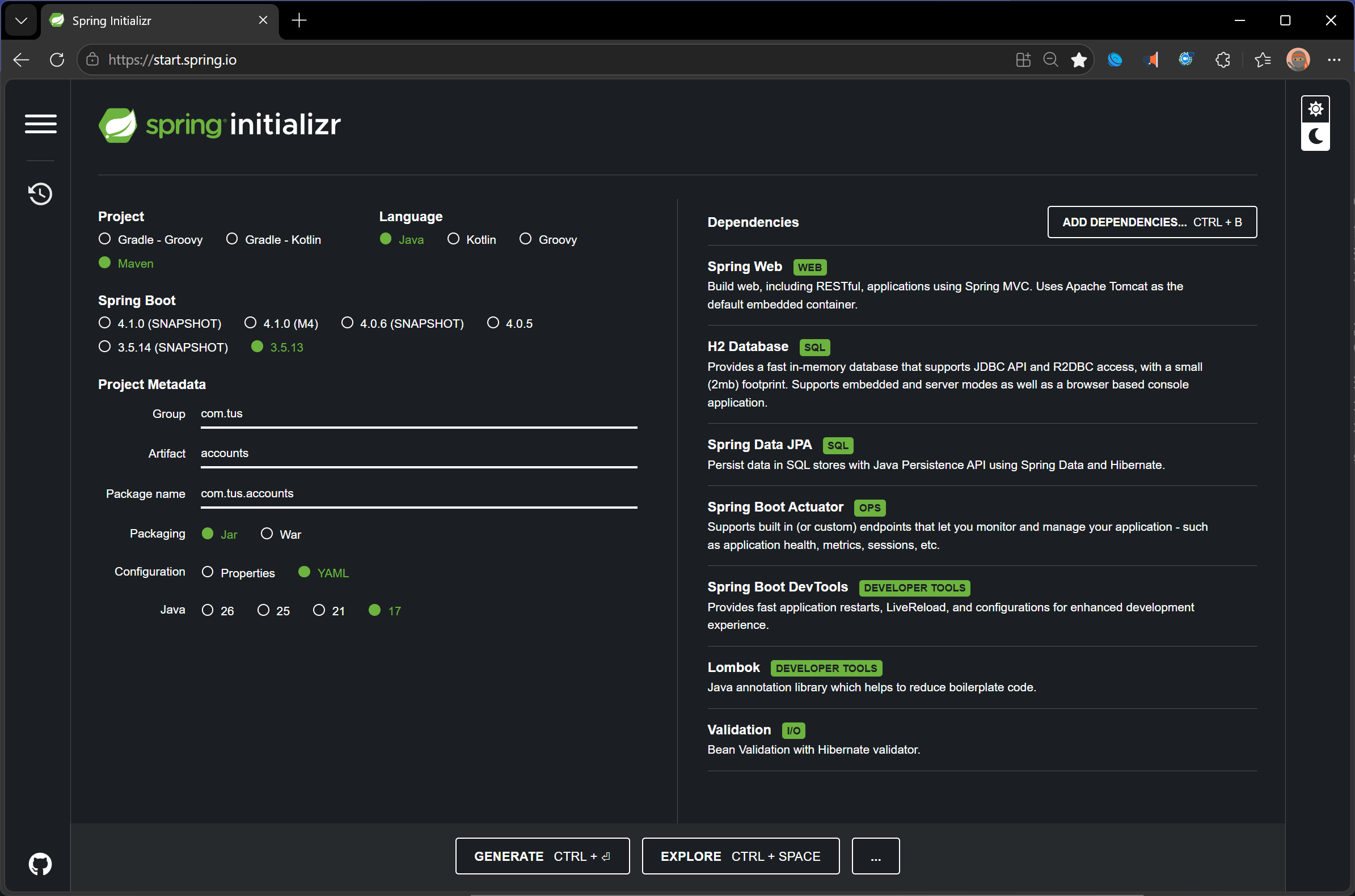View site information lock icon
The image size is (1355, 896).
point(92,60)
